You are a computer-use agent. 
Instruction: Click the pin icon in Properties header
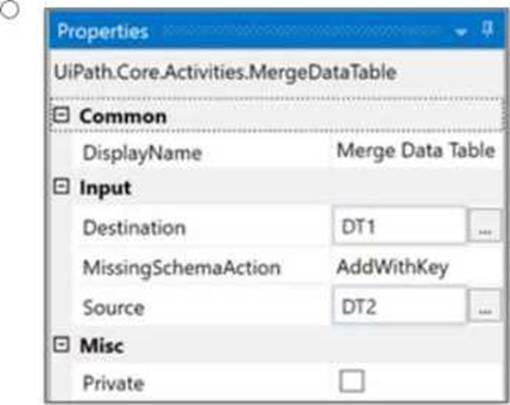click(x=487, y=29)
